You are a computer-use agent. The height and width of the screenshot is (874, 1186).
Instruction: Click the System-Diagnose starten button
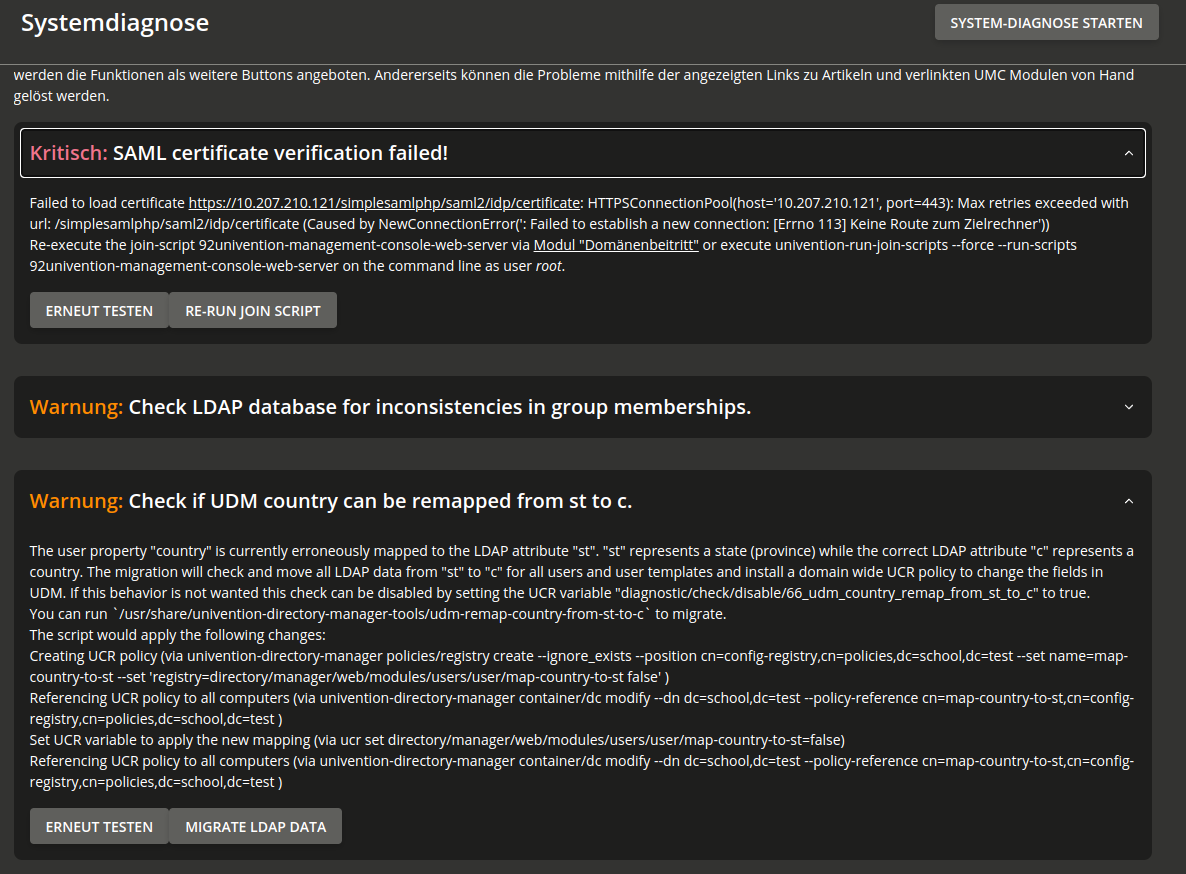[x=1046, y=23]
